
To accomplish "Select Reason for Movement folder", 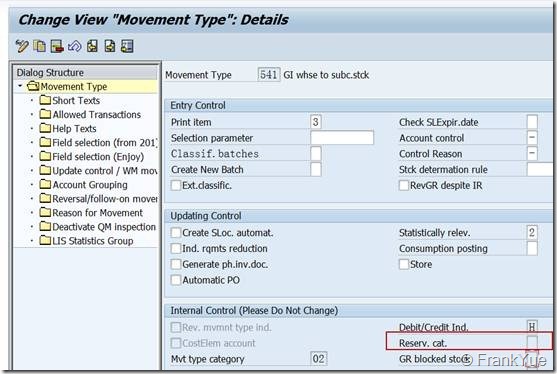I will (91, 213).
